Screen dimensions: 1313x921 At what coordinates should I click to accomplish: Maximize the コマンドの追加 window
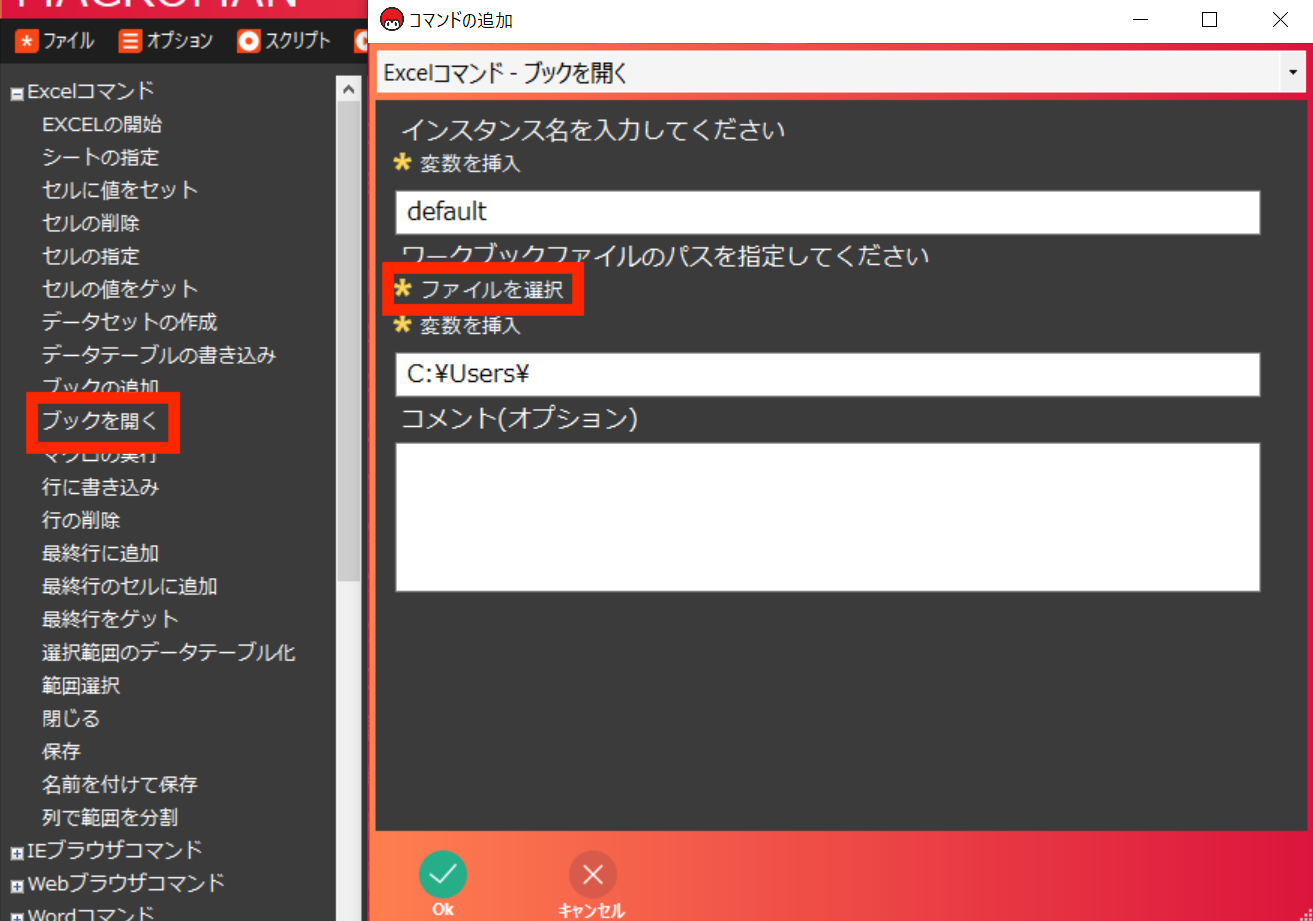[x=1210, y=19]
